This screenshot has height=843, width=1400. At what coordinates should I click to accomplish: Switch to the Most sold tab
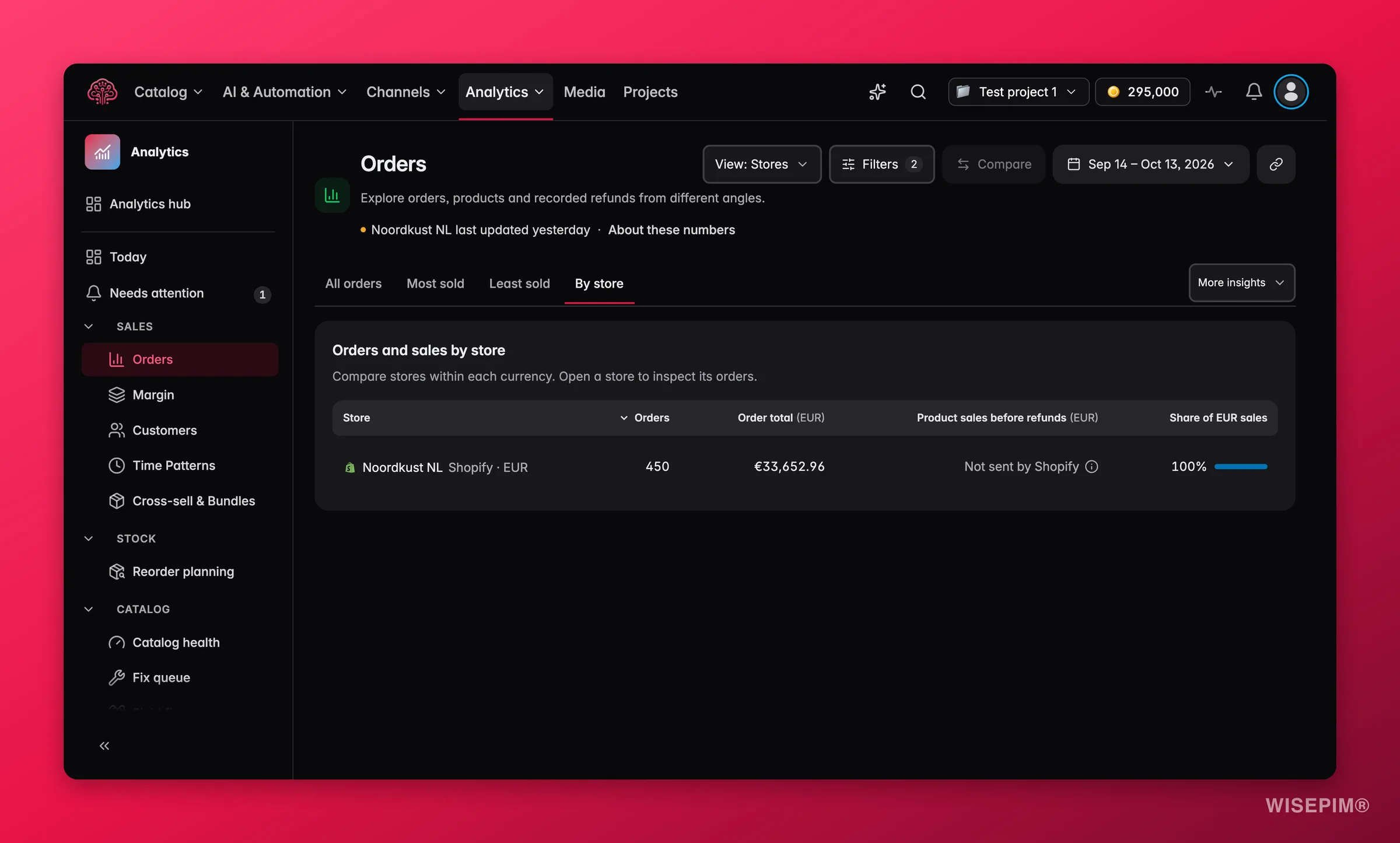click(435, 284)
